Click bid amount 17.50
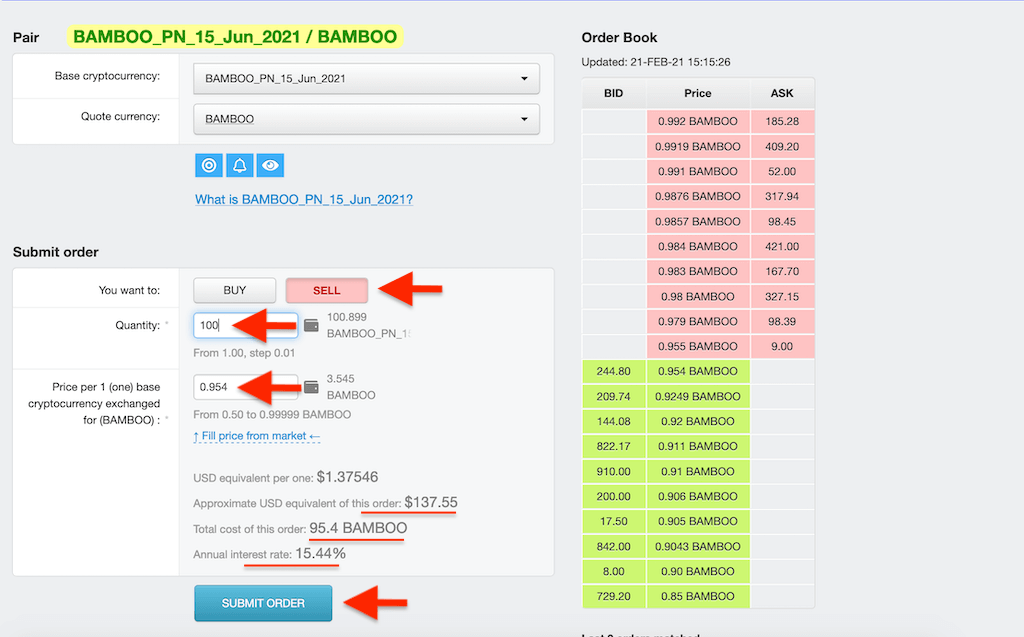This screenshot has width=1024, height=637. click(x=613, y=521)
